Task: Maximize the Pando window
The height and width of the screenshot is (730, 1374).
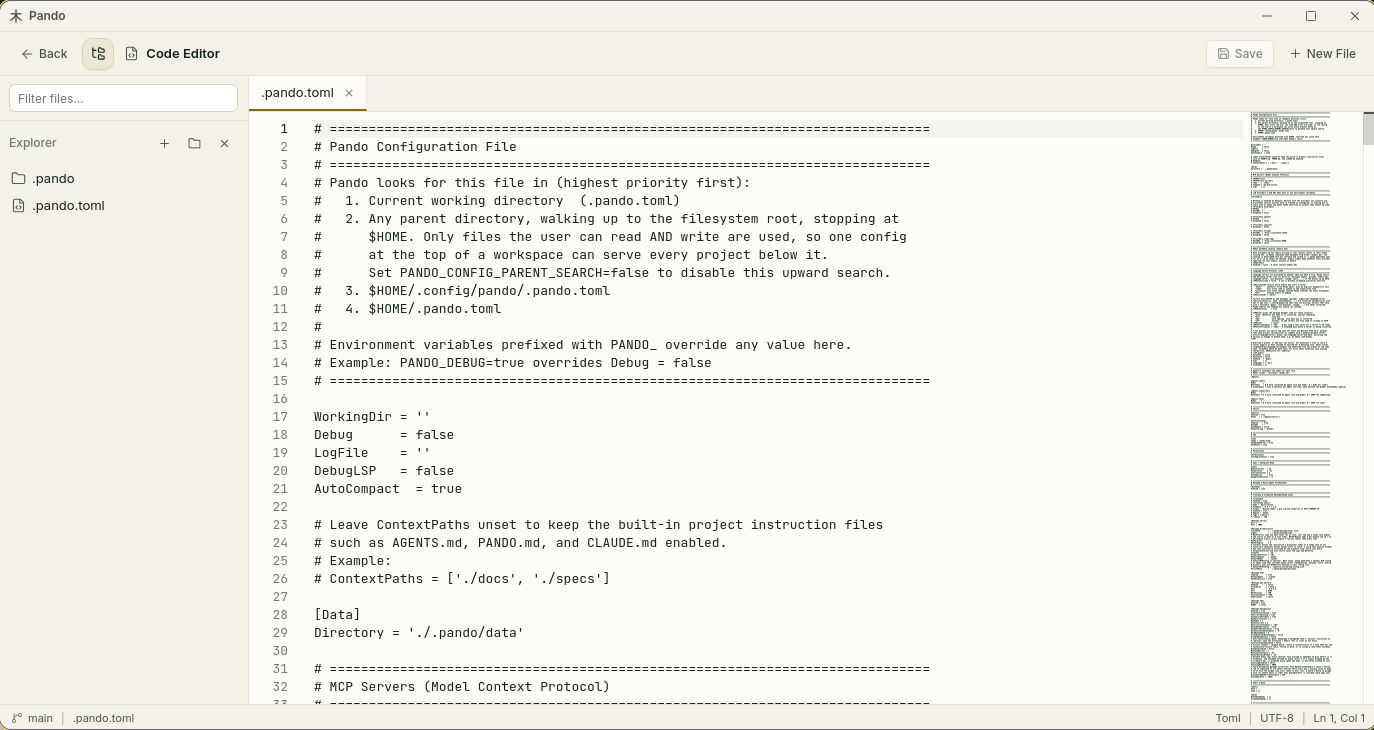Action: point(1311,16)
